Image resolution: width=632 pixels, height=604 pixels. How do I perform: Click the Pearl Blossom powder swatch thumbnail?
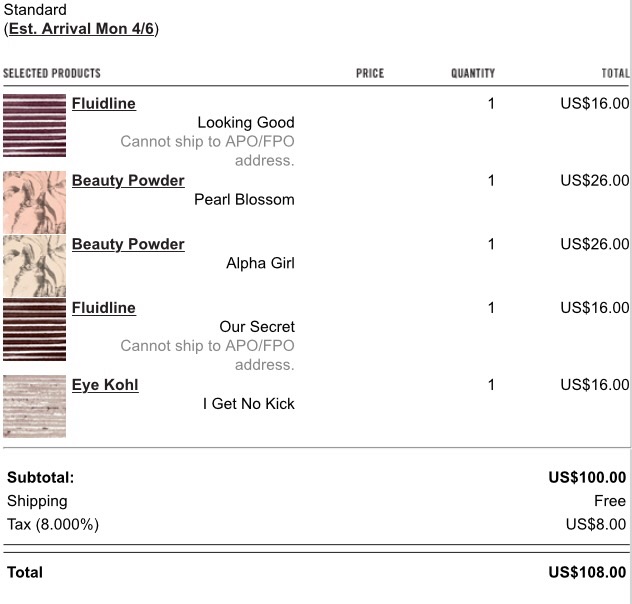(34, 202)
